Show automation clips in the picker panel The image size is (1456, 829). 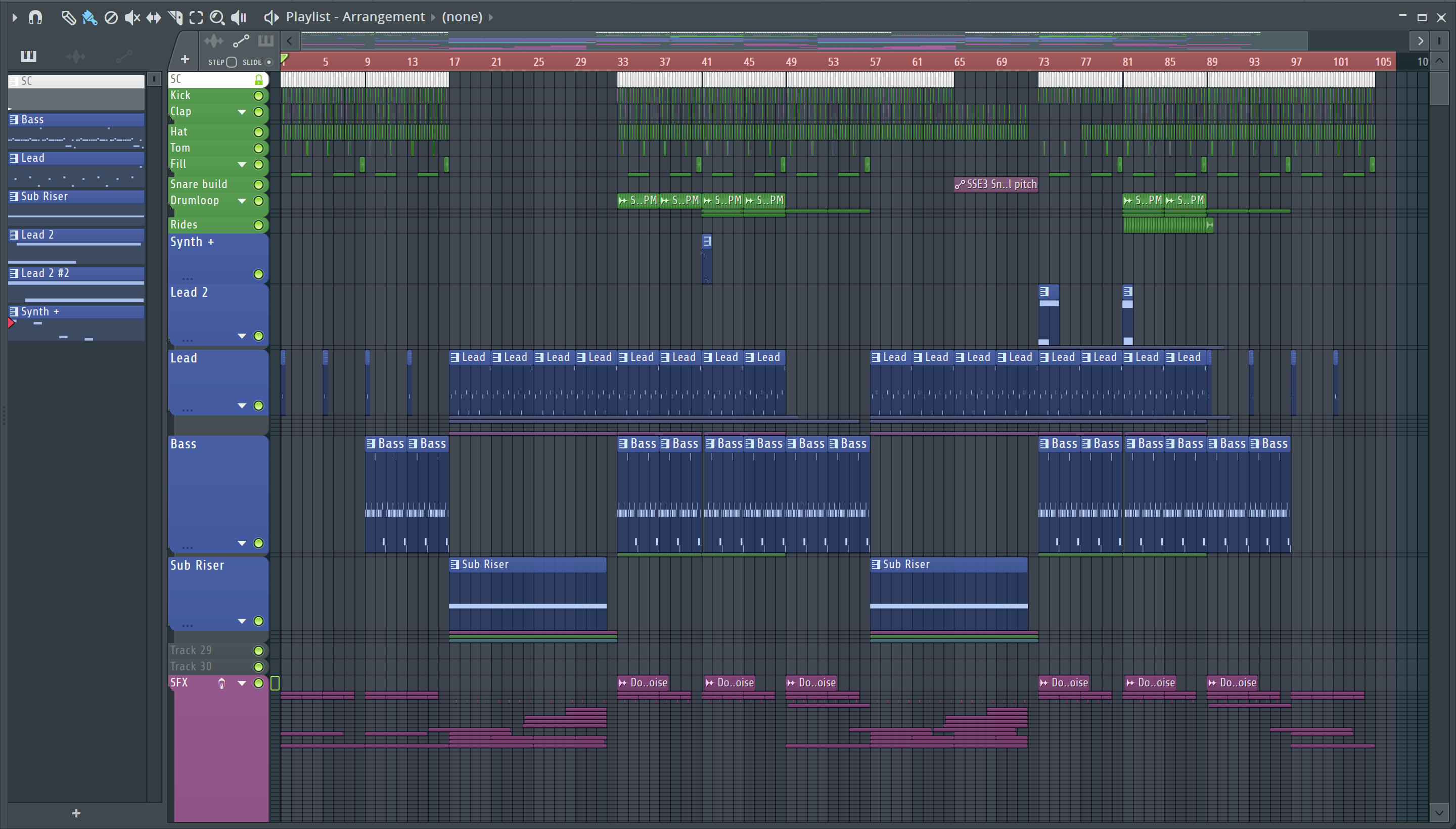pos(123,57)
